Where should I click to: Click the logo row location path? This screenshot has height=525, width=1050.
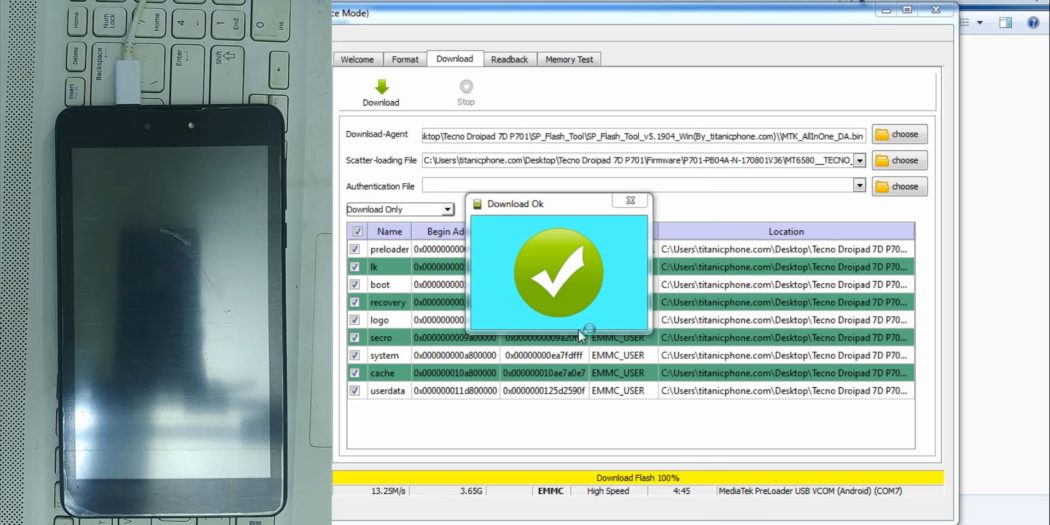pos(785,320)
